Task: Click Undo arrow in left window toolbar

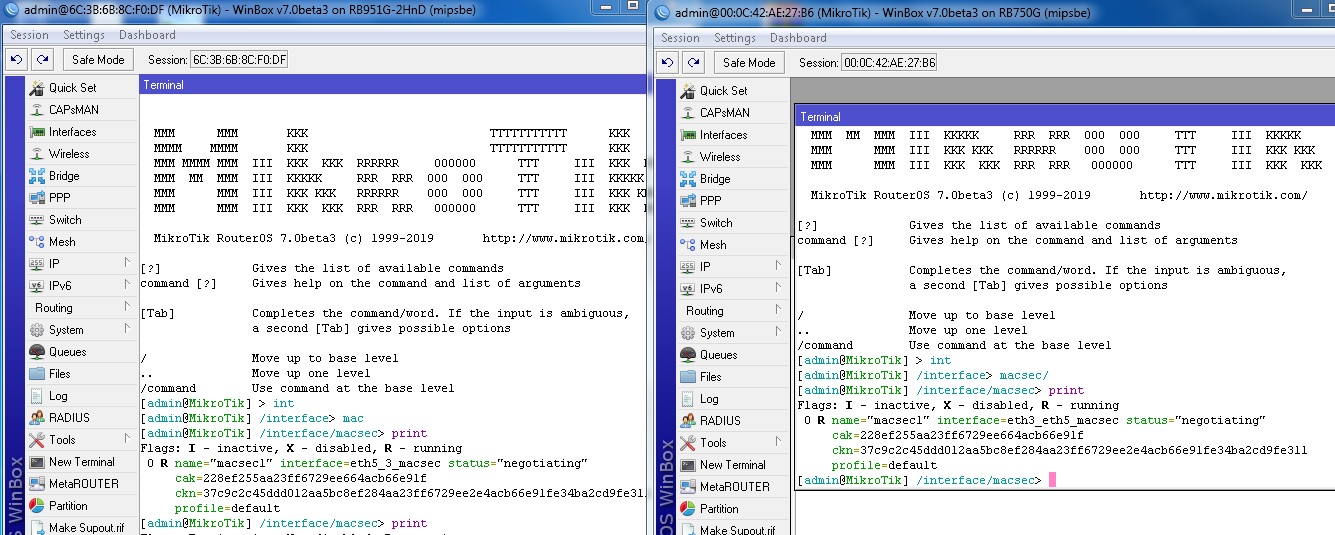Action: pyautogui.click(x=17, y=60)
